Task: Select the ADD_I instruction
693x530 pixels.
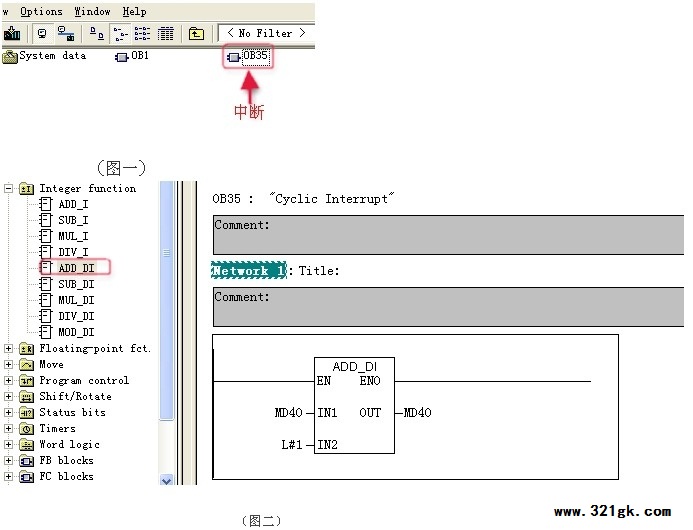Action: pyautogui.click(x=65, y=204)
